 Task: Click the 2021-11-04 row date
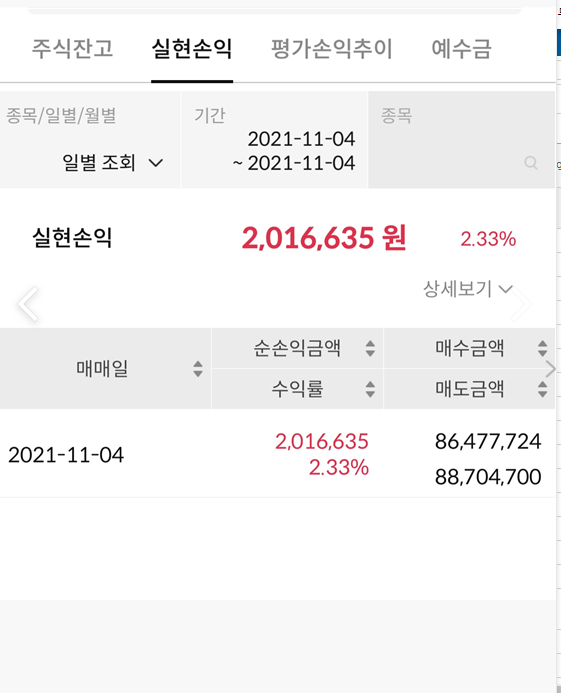click(x=66, y=455)
